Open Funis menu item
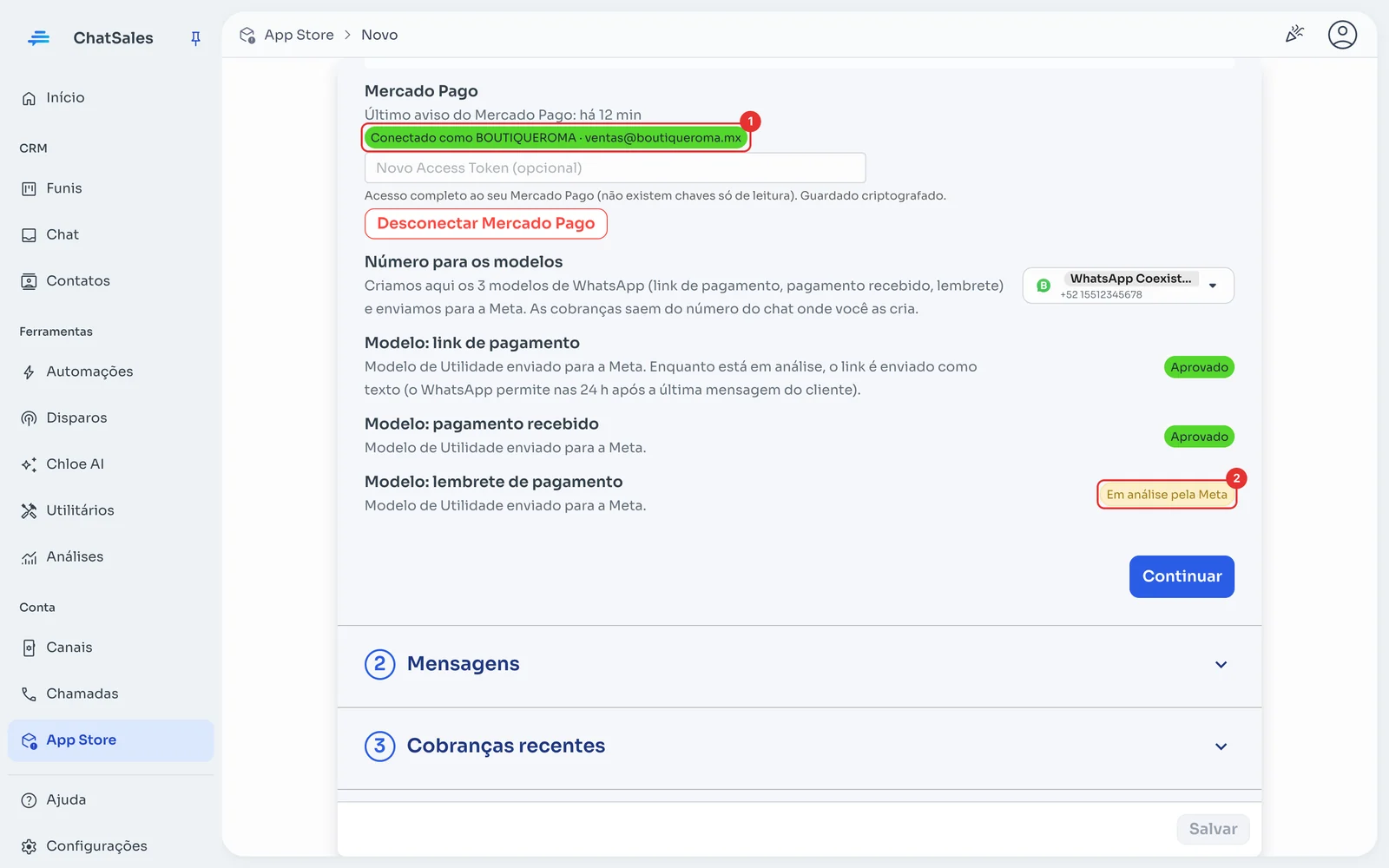The height and width of the screenshot is (868, 1389). tap(110, 188)
